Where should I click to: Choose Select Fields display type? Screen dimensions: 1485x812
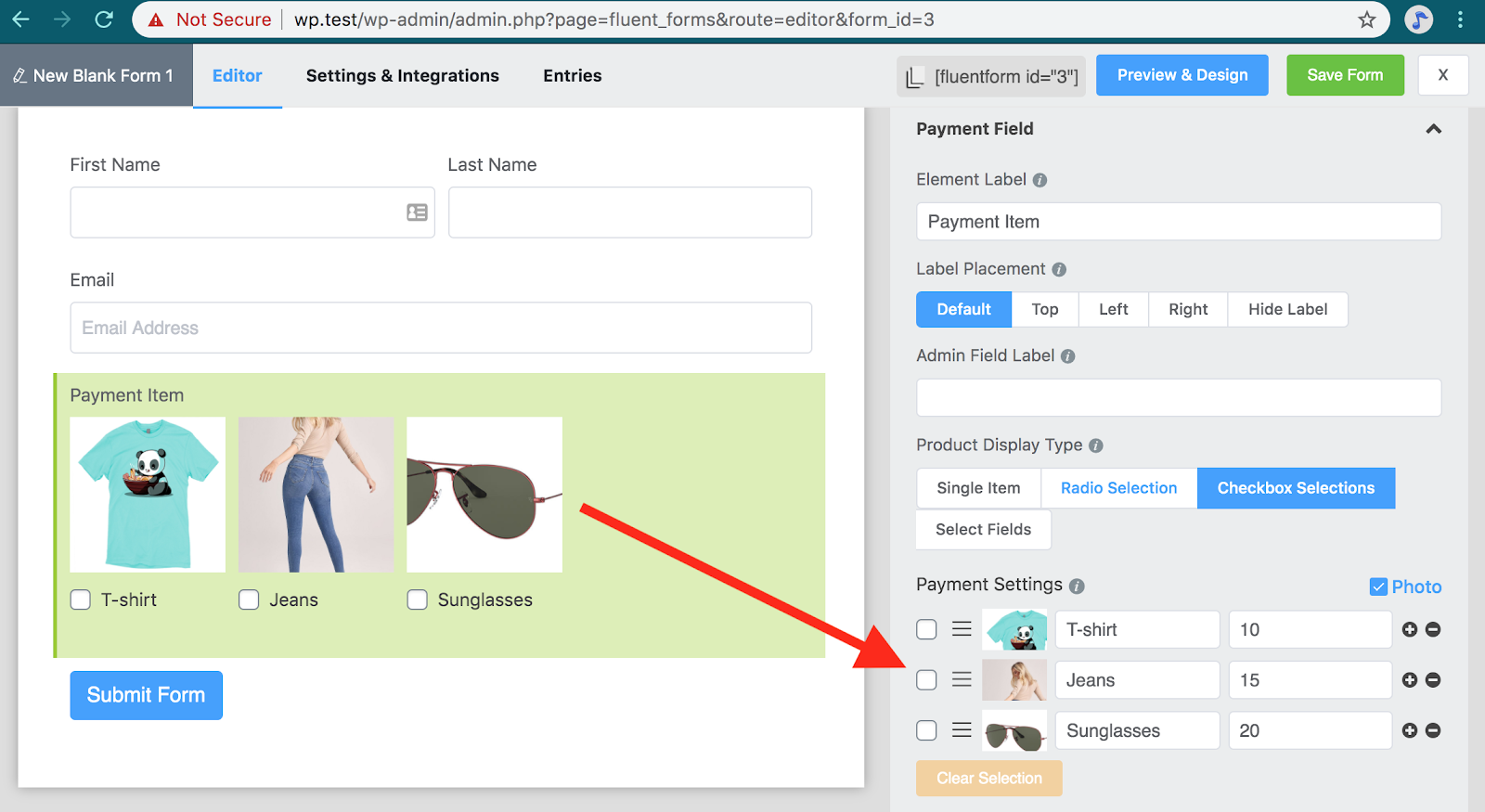984,530
